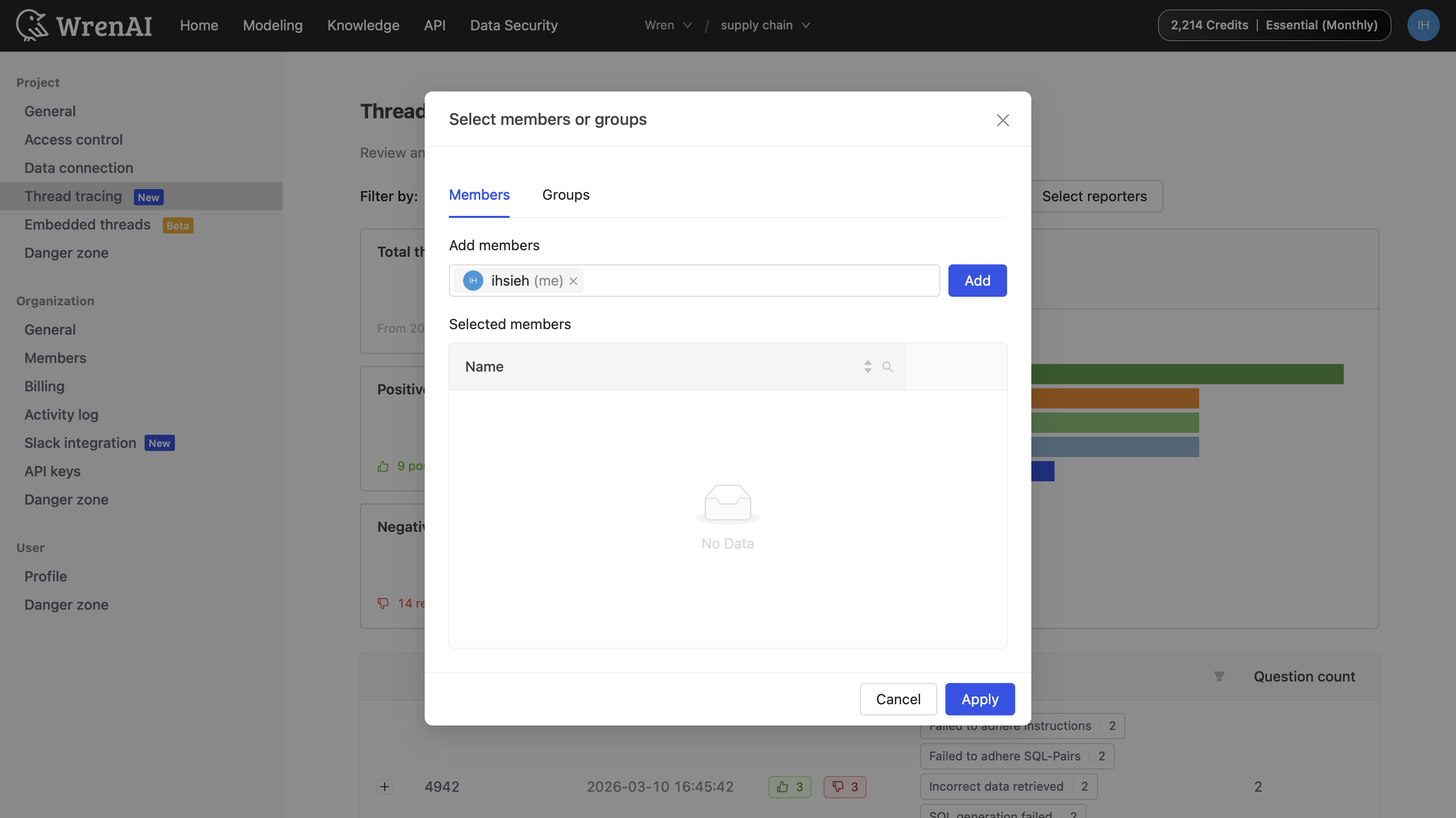Click the WrenAI logo icon
1456x818 pixels.
click(32, 25)
